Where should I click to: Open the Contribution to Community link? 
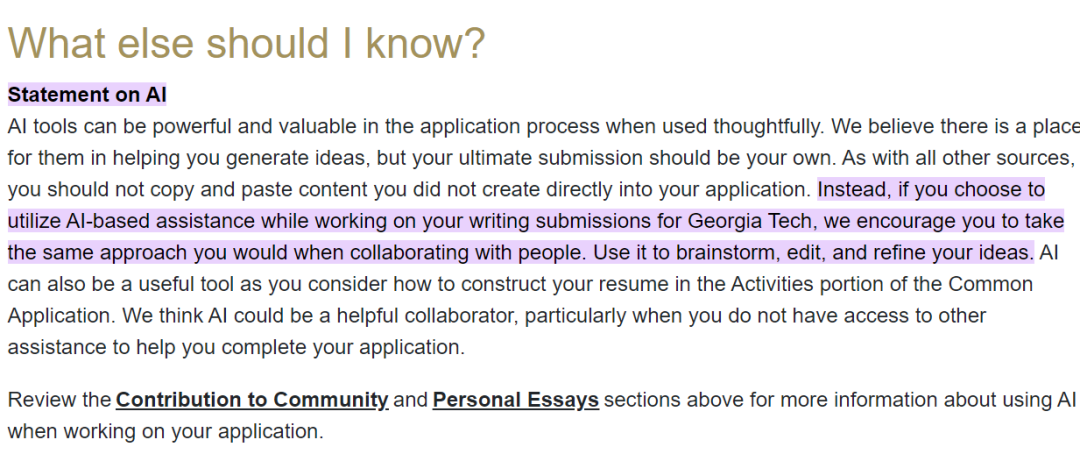pos(252,401)
